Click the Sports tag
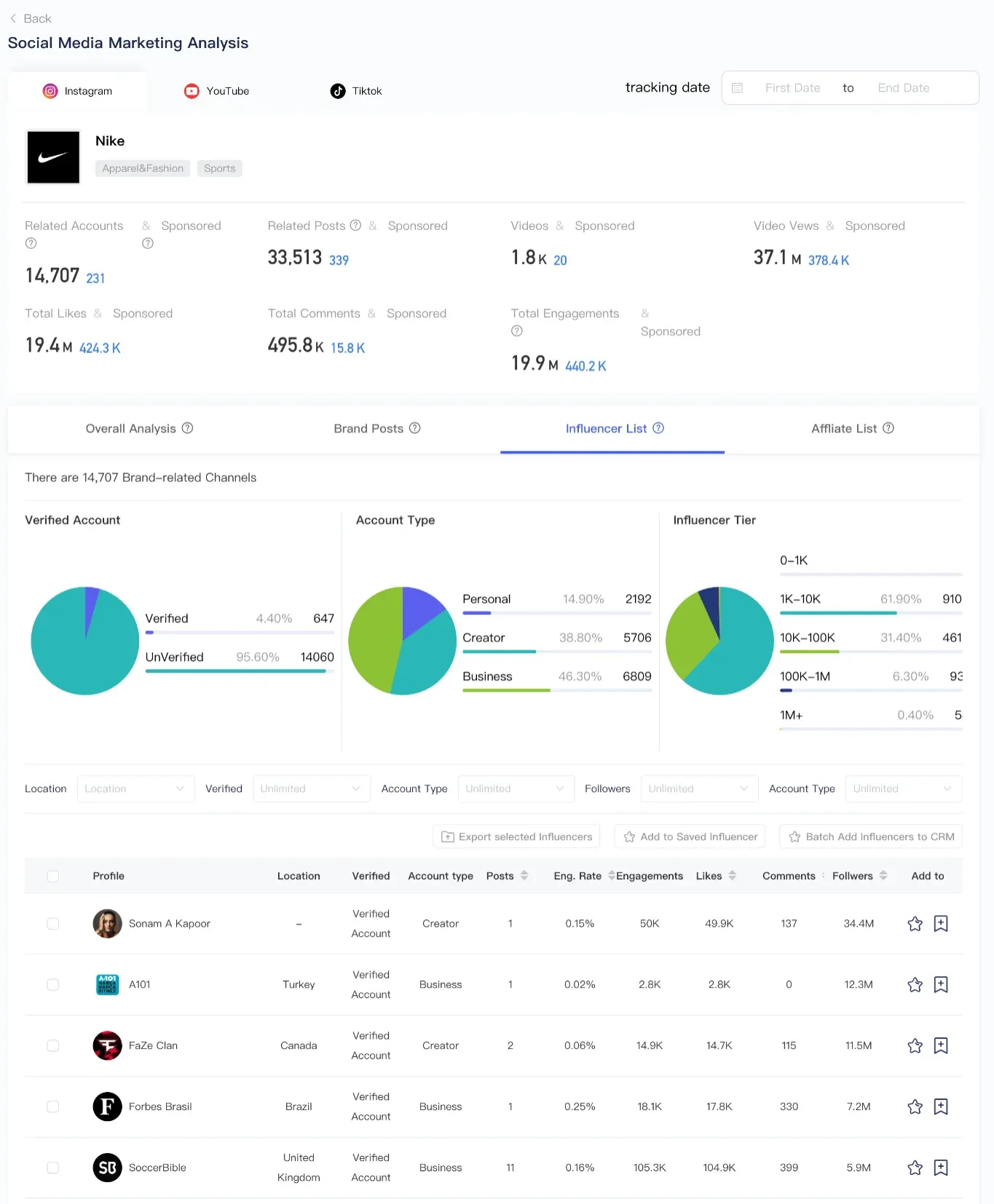 pyautogui.click(x=220, y=168)
